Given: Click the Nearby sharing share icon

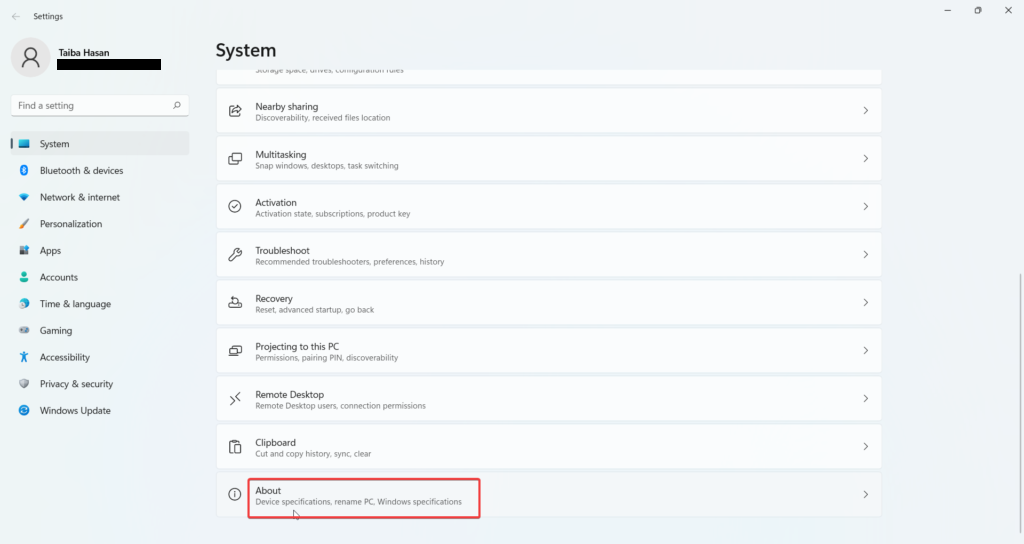Looking at the screenshot, I should click(x=235, y=111).
